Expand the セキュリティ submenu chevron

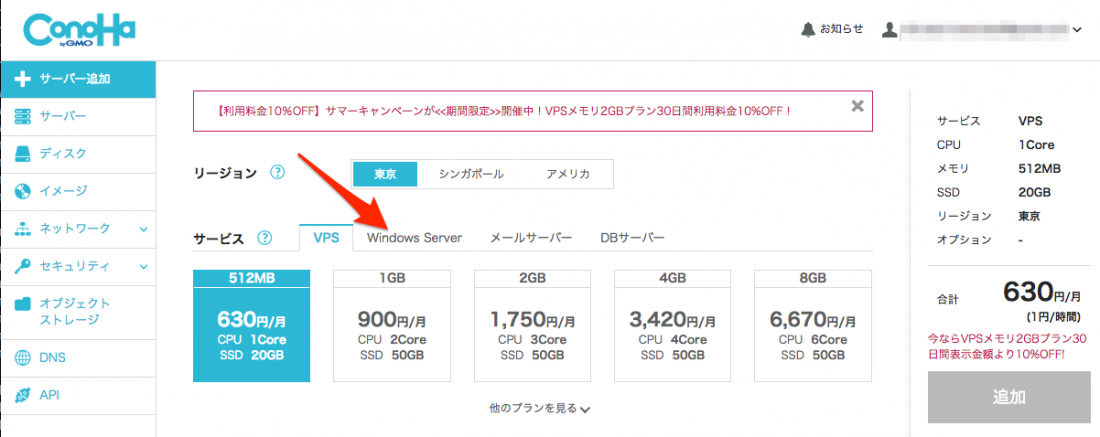tap(143, 267)
